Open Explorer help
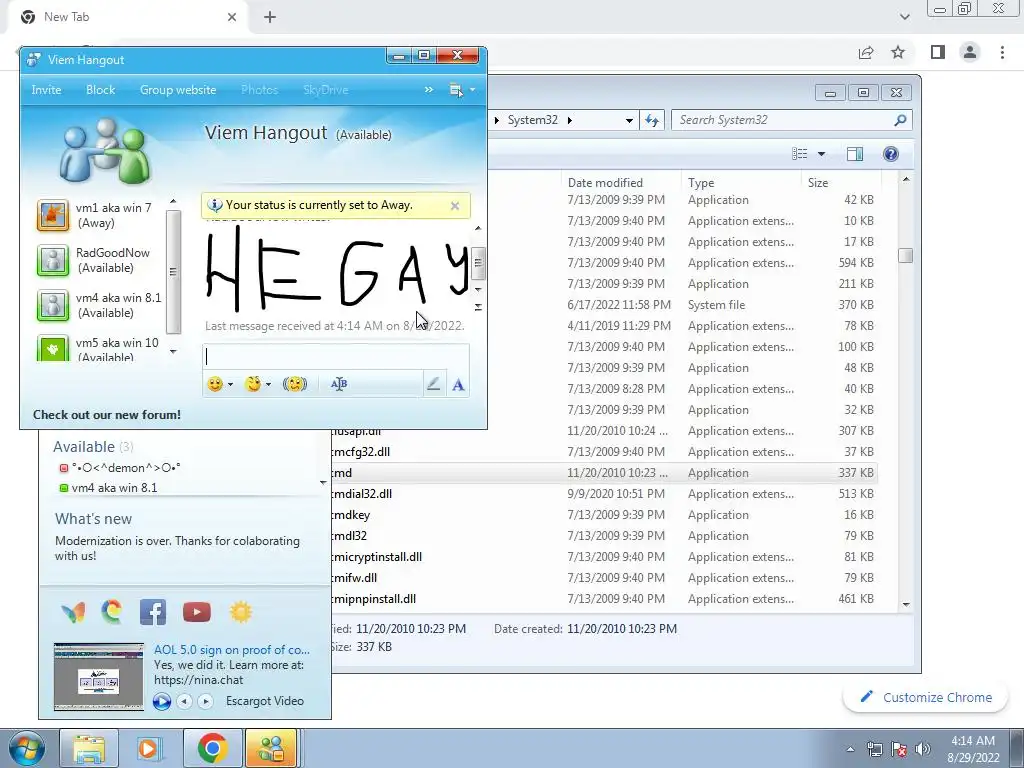Screen dimensions: 1024x768 [891, 154]
